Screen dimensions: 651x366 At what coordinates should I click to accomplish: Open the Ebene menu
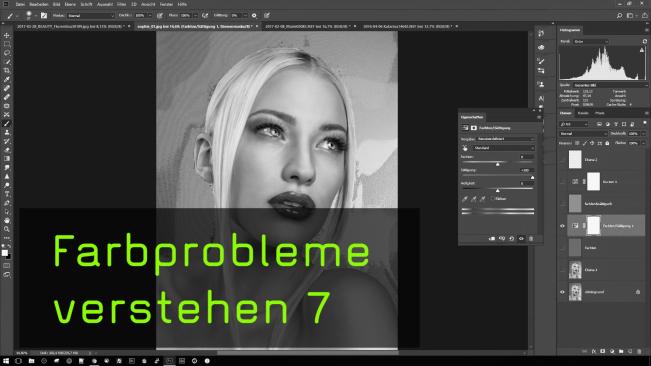tap(70, 4)
